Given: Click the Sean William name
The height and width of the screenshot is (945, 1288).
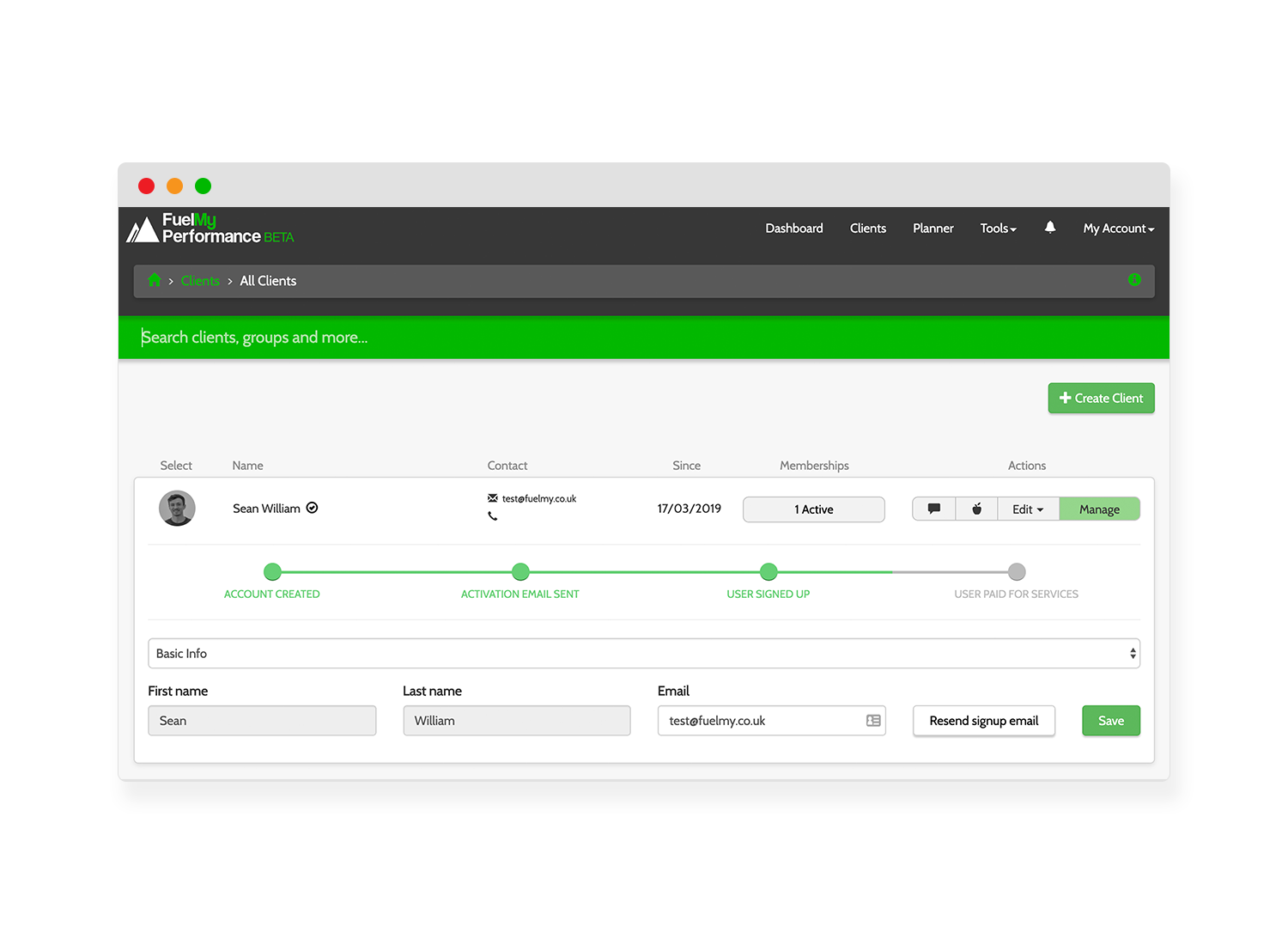Looking at the screenshot, I should point(266,509).
